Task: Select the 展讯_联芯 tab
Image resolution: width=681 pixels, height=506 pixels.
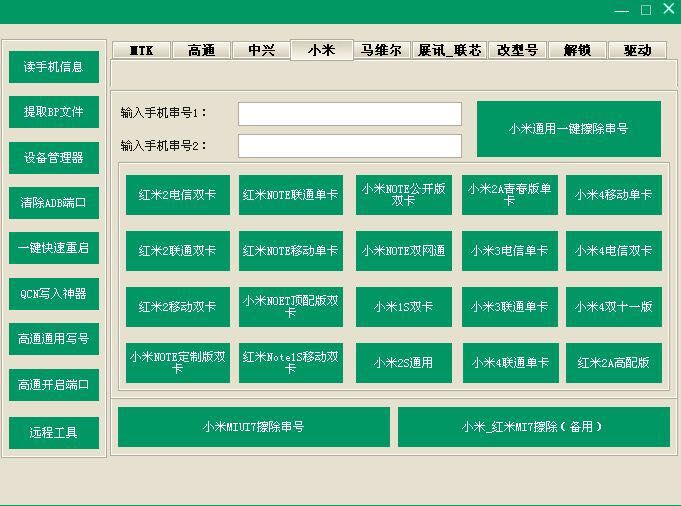Action: (449, 50)
